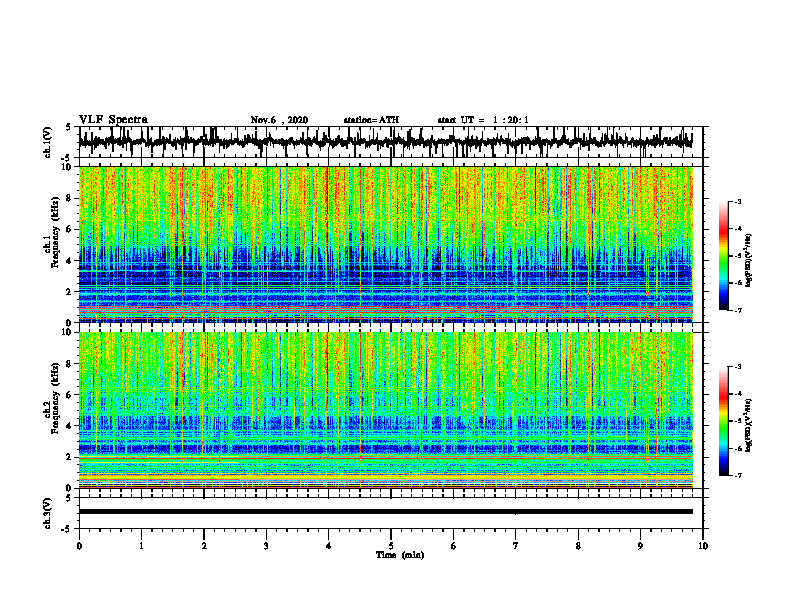Screen dimensions: 792x612
Task: Click the ch.2 color bar "-3" label
Action: pos(737,367)
